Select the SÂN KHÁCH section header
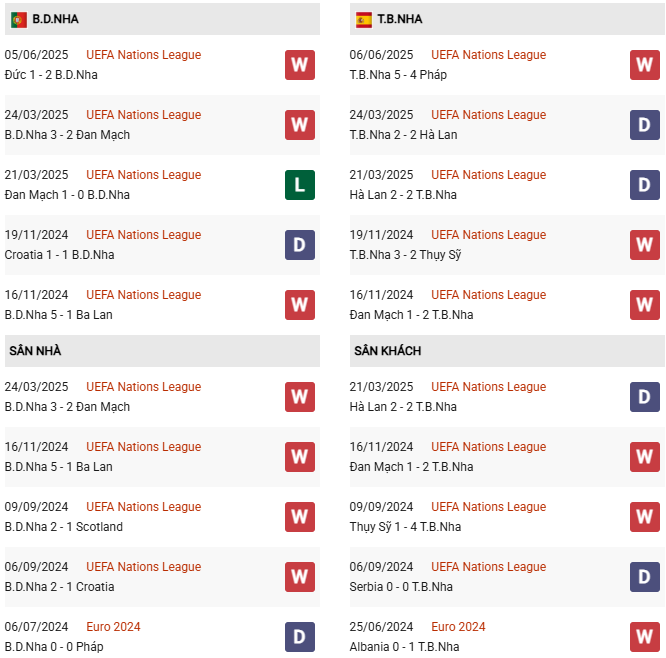This screenshot has height=658, width=666. [x=387, y=351]
